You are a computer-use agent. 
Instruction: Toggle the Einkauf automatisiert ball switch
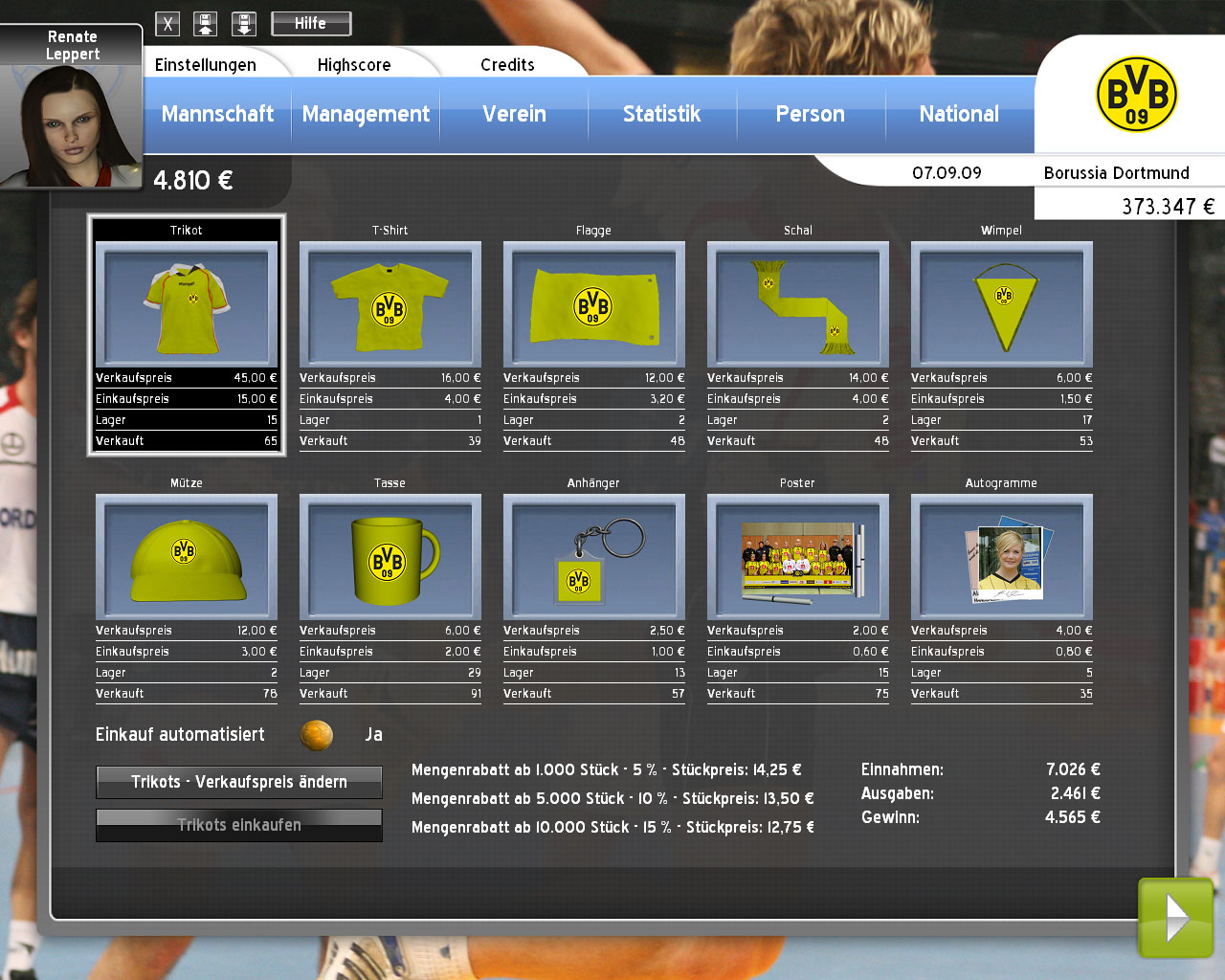click(x=317, y=735)
